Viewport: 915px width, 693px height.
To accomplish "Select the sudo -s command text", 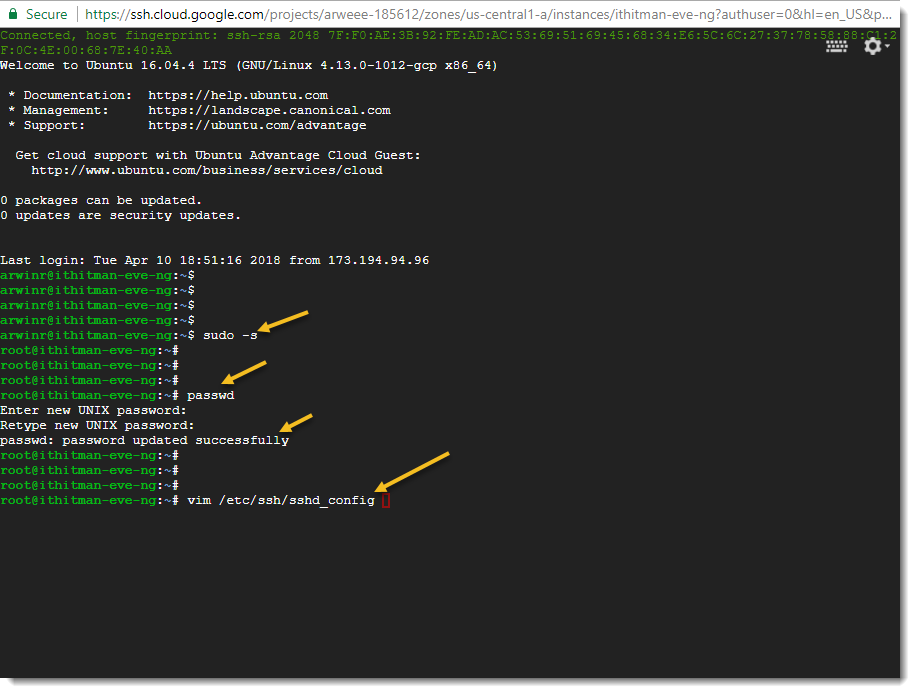I will pos(228,334).
